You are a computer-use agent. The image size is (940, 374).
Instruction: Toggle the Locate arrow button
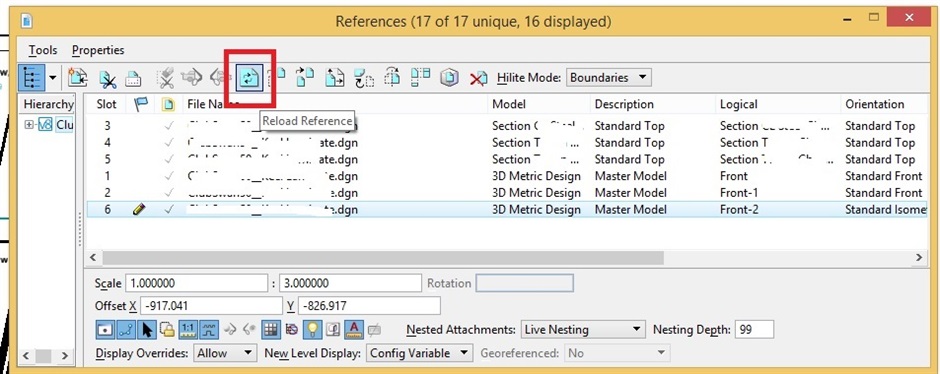pos(146,329)
